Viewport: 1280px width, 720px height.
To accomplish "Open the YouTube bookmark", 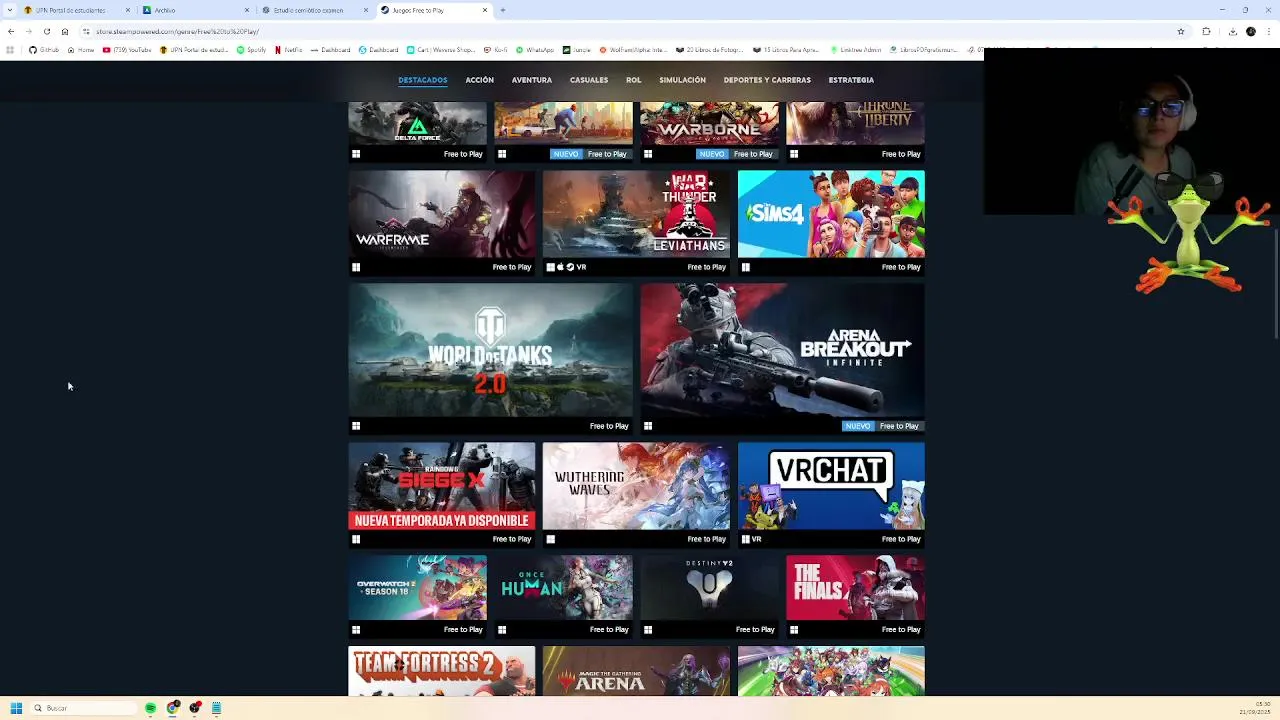I will pyautogui.click(x=127, y=50).
